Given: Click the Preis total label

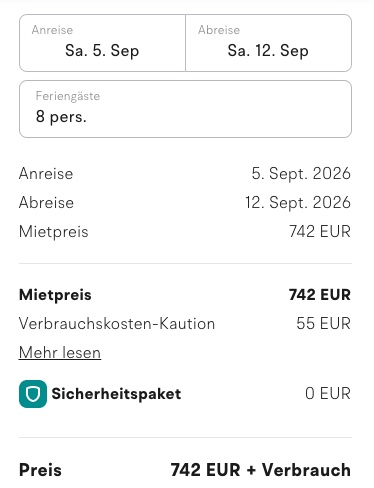Looking at the screenshot, I should 40,470.
